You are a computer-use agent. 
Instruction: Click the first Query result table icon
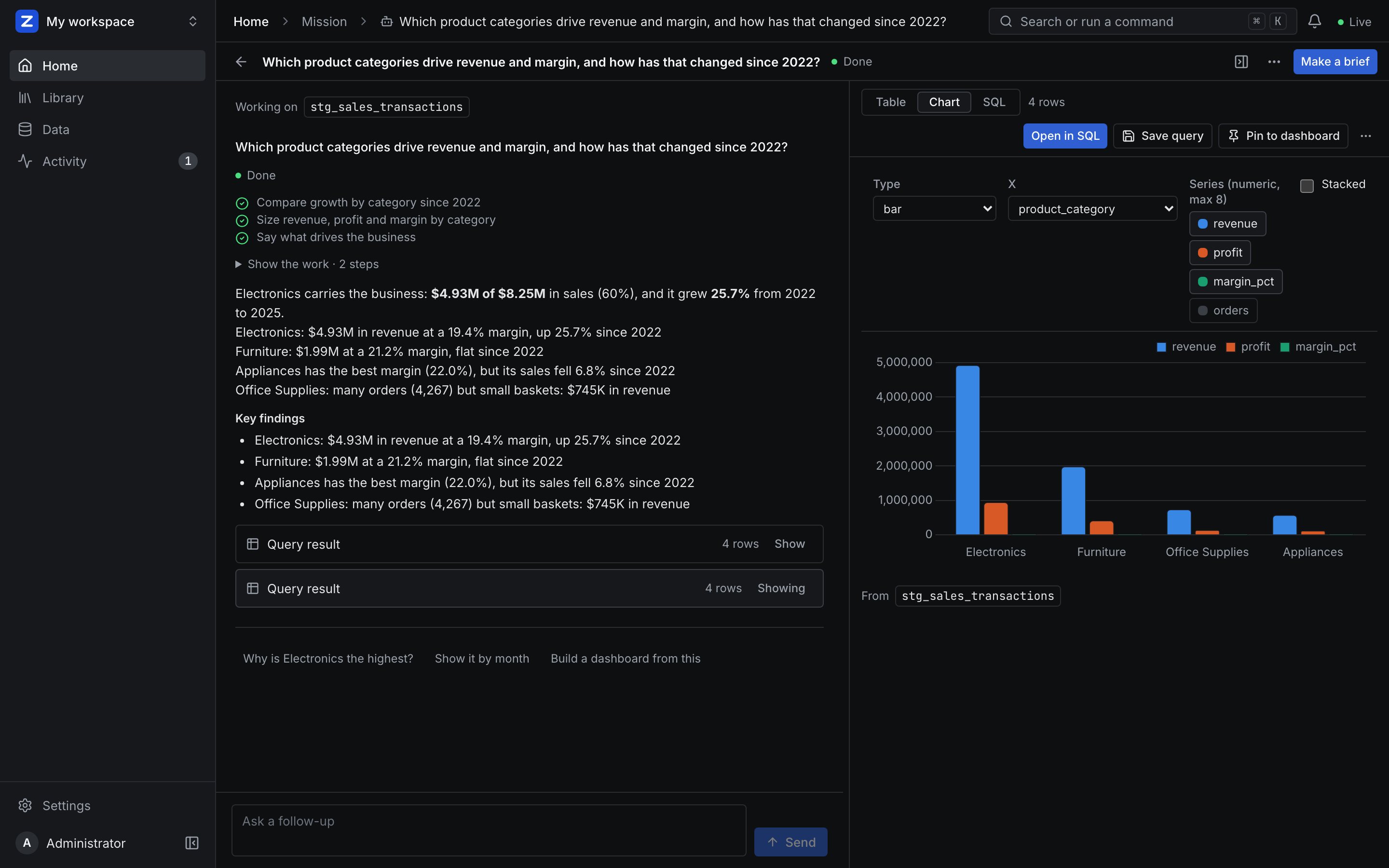point(253,543)
